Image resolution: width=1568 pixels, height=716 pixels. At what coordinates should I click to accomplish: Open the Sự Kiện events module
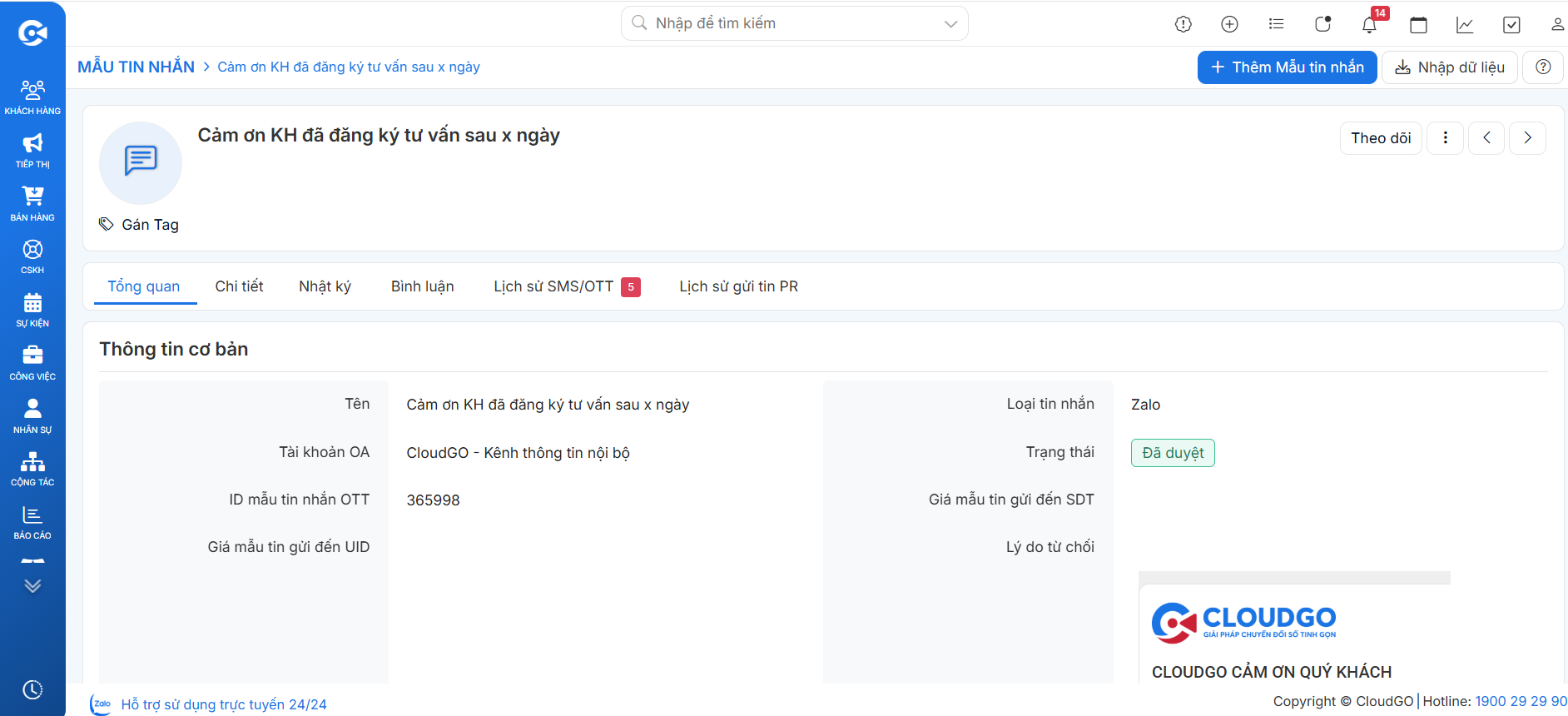pyautogui.click(x=32, y=310)
